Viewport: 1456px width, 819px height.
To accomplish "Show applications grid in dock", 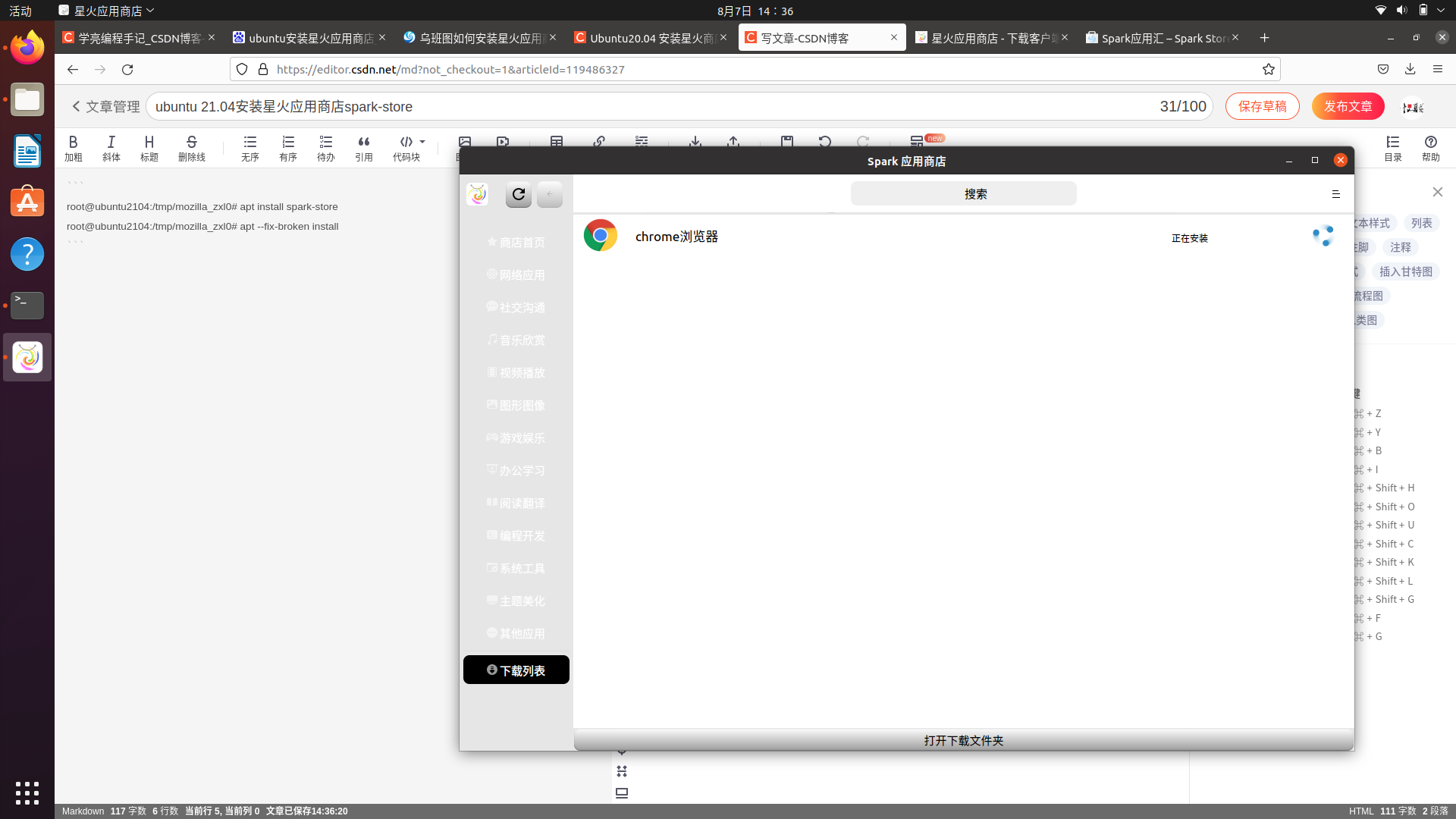I will (27, 793).
